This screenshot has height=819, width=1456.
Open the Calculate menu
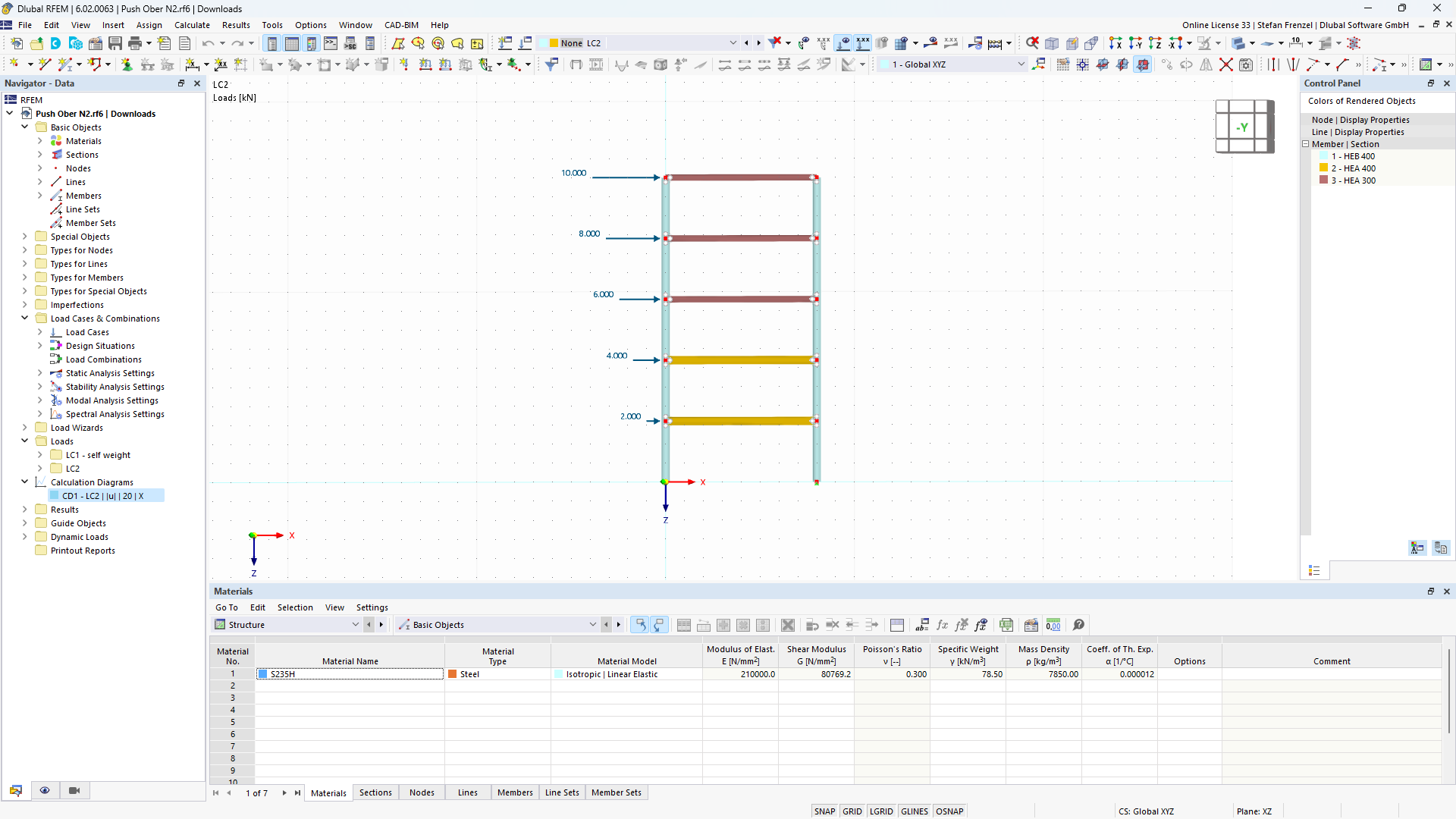192,25
